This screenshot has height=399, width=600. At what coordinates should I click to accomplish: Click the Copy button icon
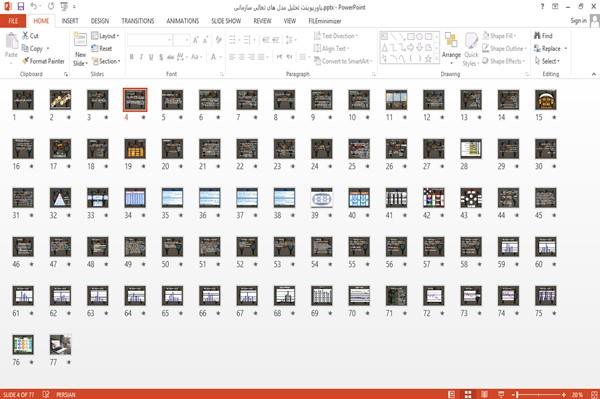25,49
